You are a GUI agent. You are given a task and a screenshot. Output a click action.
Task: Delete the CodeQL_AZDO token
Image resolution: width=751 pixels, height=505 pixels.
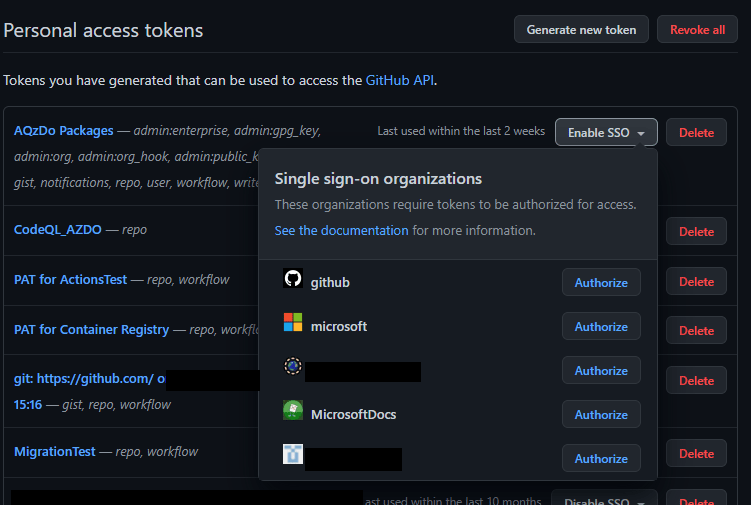[696, 231]
